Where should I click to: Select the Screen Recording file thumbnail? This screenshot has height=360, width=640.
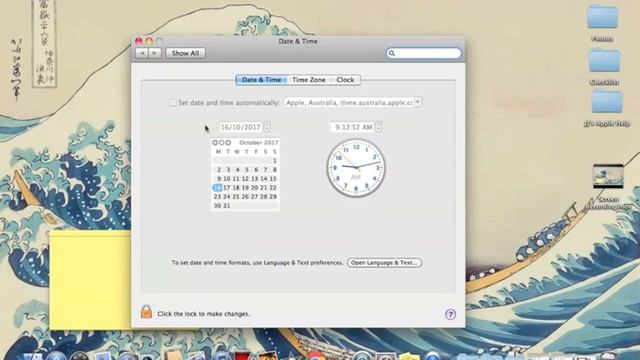tap(608, 176)
